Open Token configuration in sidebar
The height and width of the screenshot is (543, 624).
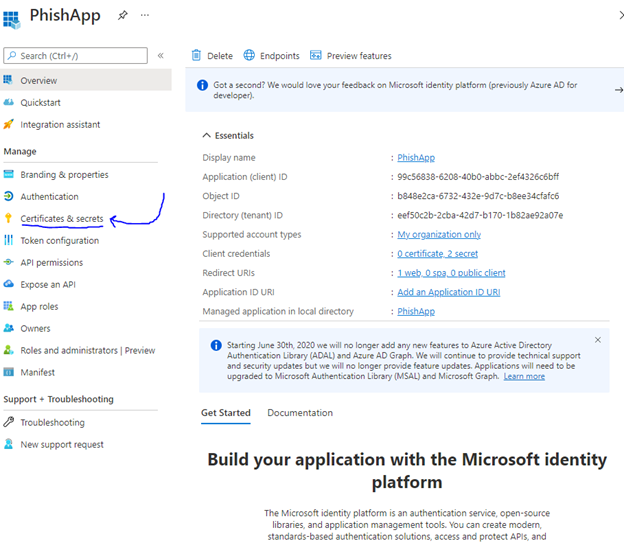59,241
